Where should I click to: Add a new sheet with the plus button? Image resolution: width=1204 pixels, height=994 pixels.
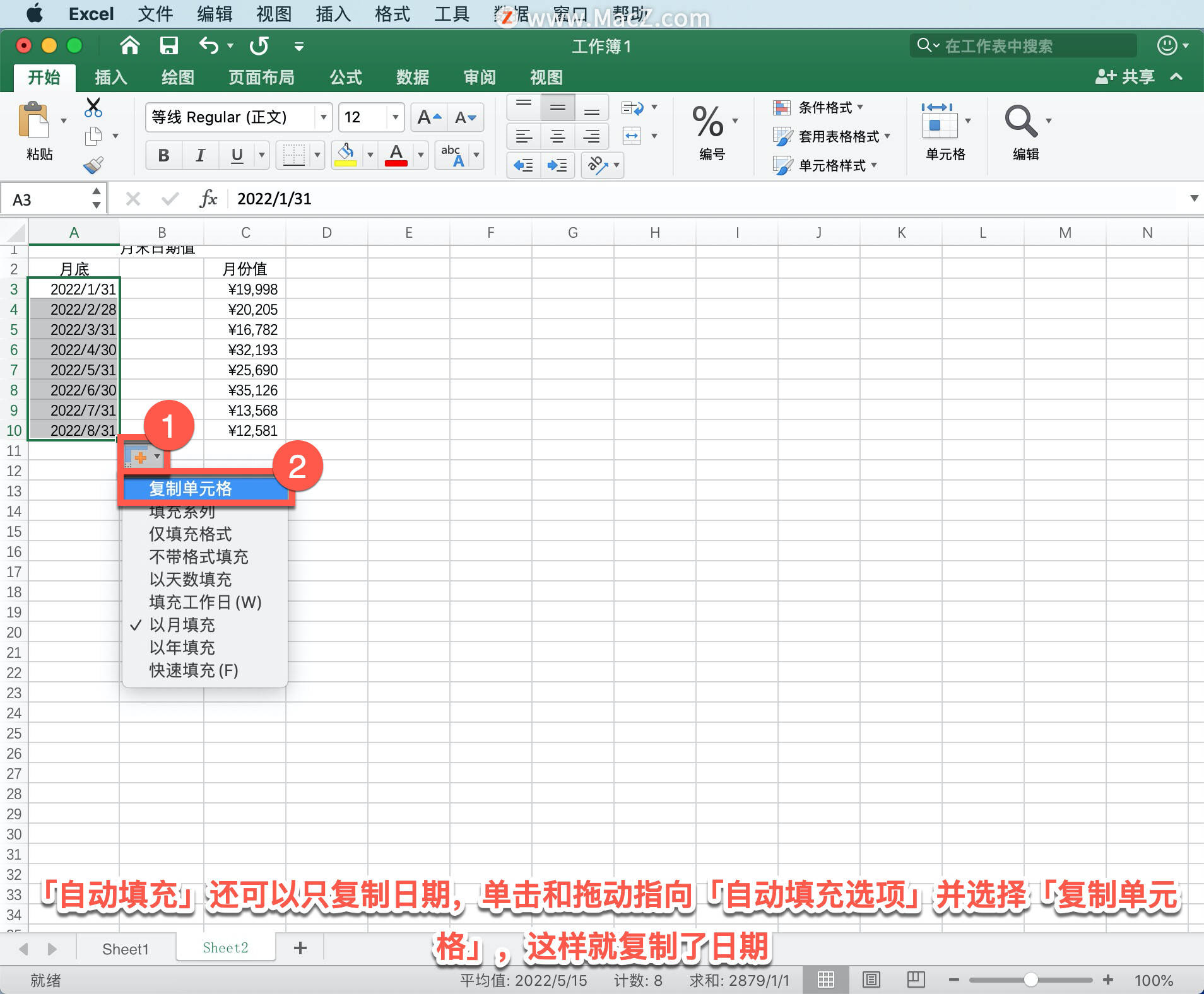(x=300, y=947)
